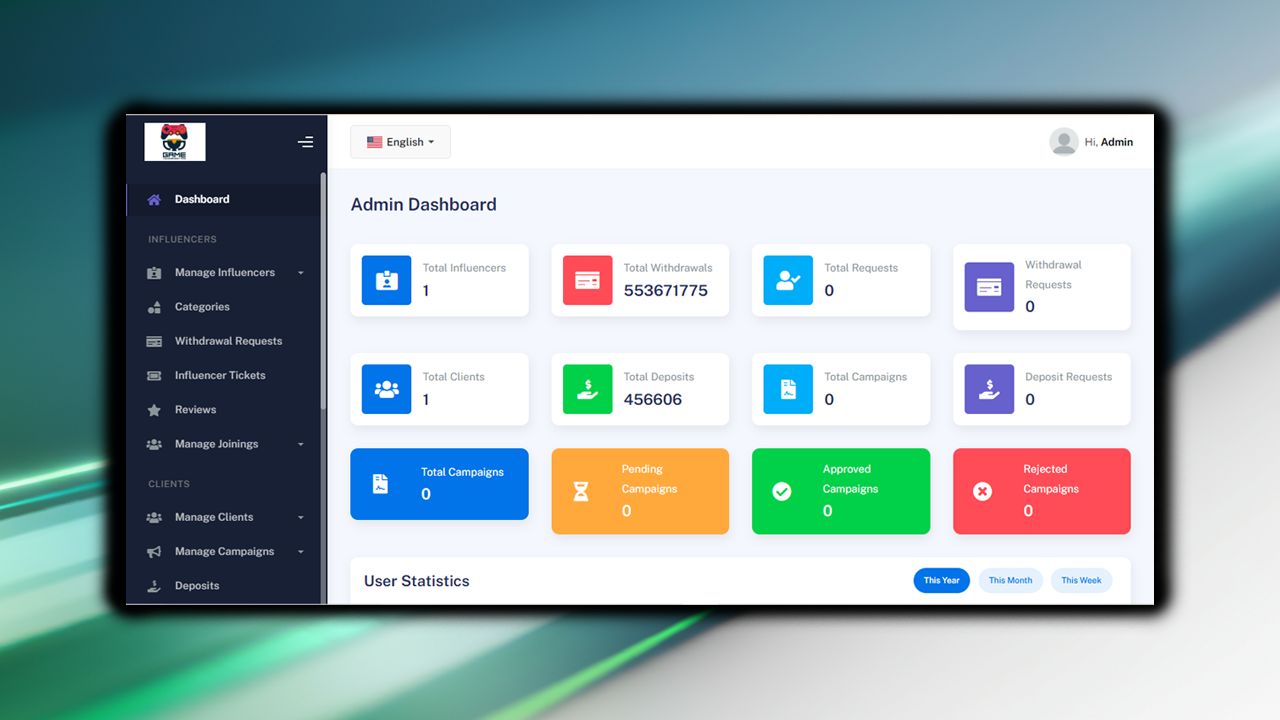Click the Total Clients card label
The width and height of the screenshot is (1280, 720).
pyautogui.click(x=454, y=377)
